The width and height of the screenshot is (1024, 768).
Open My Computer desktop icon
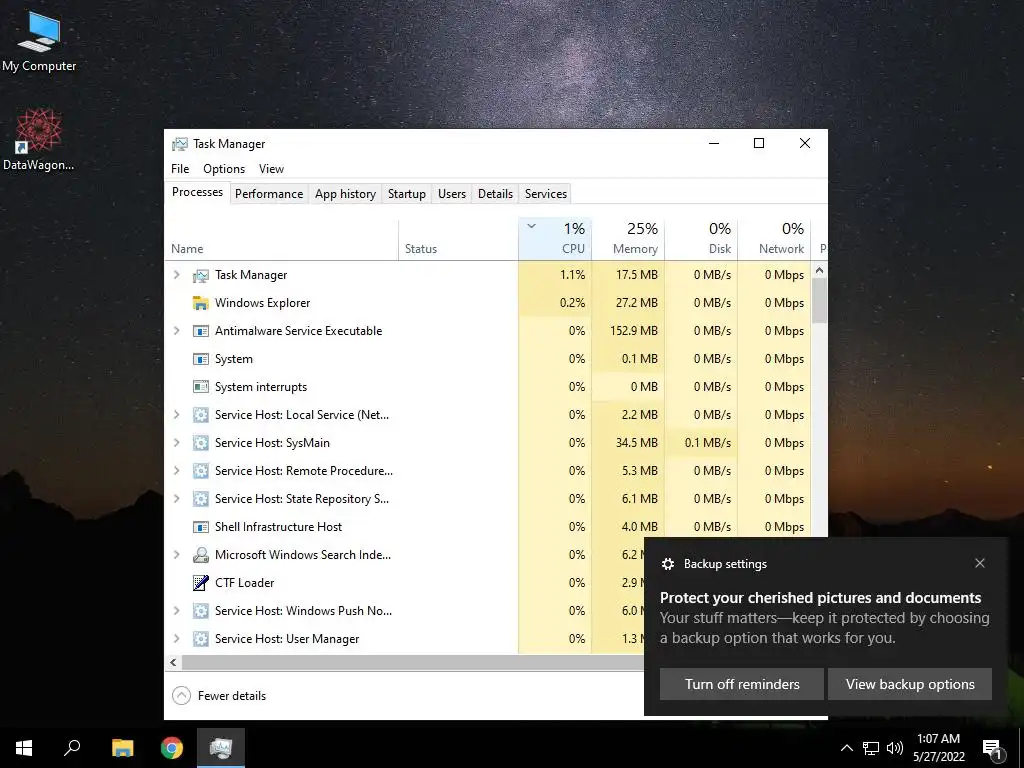tap(39, 40)
